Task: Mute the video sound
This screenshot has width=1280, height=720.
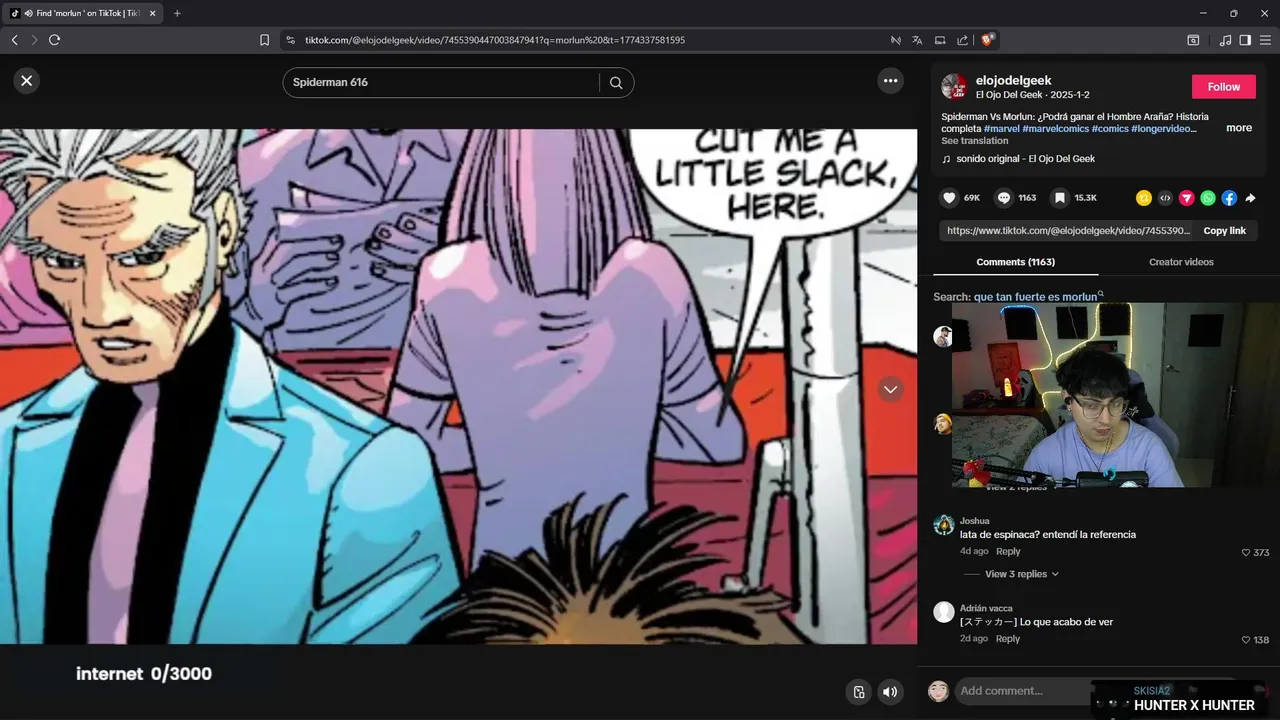Action: click(x=889, y=692)
